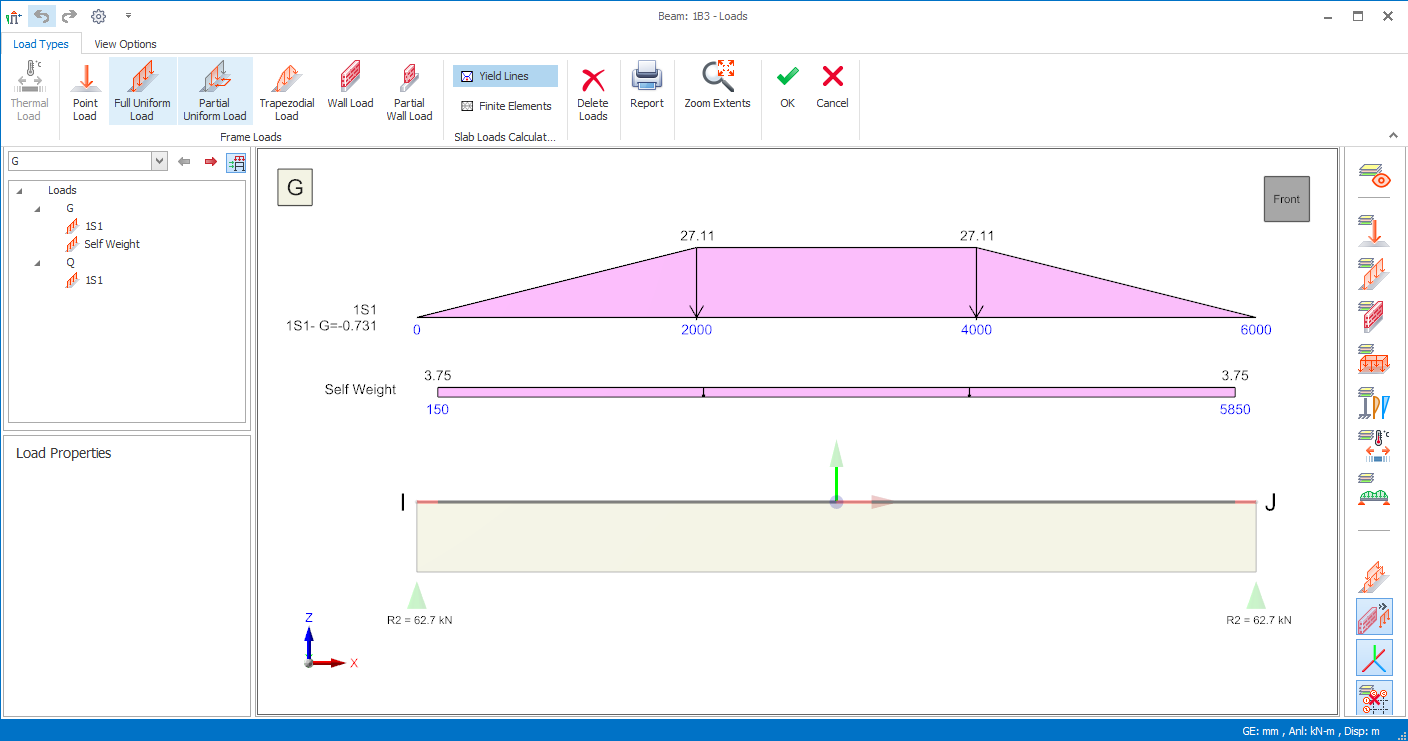The image size is (1408, 741).
Task: Open the Report printer icon
Action: (647, 88)
